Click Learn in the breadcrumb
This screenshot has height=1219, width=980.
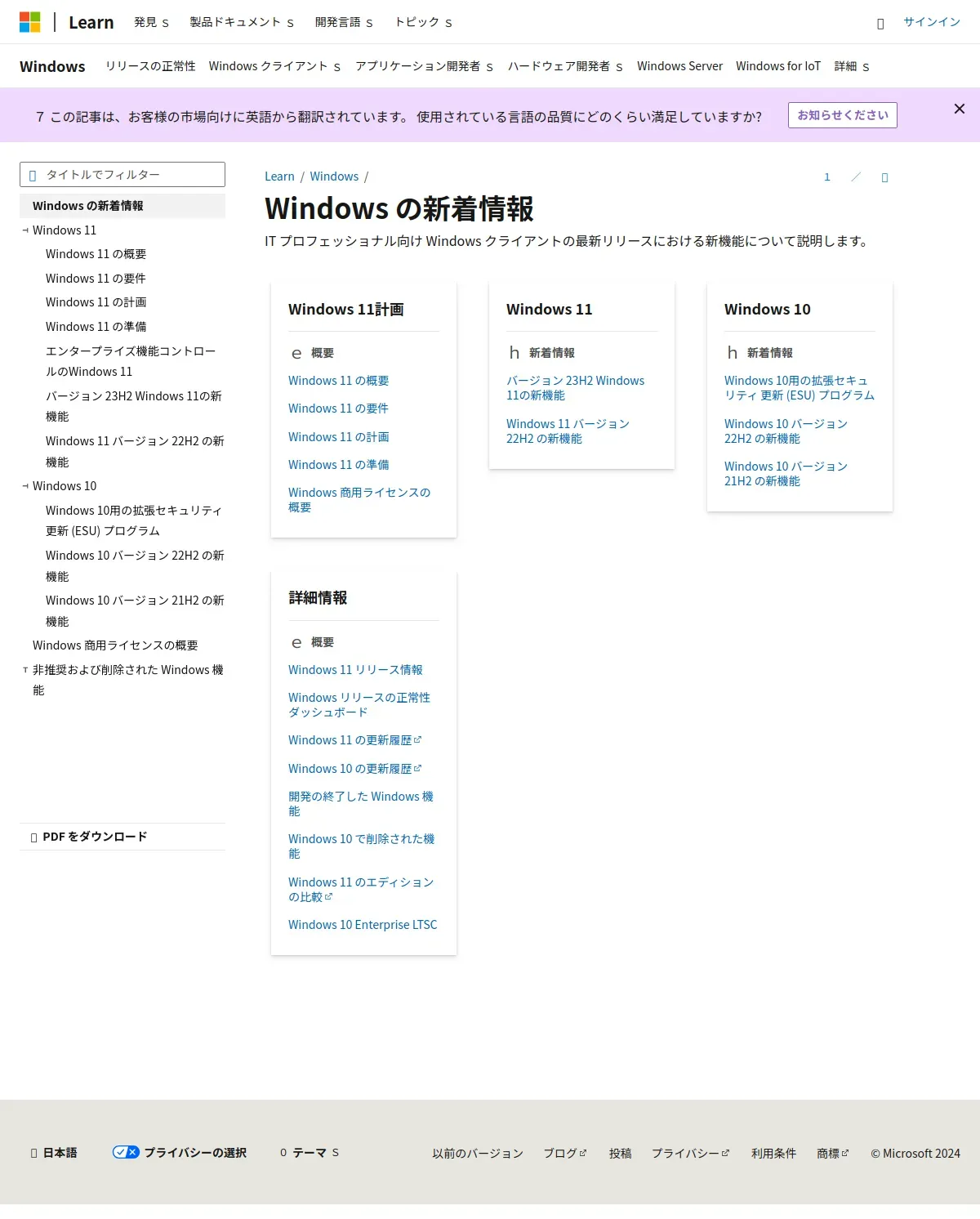click(279, 176)
